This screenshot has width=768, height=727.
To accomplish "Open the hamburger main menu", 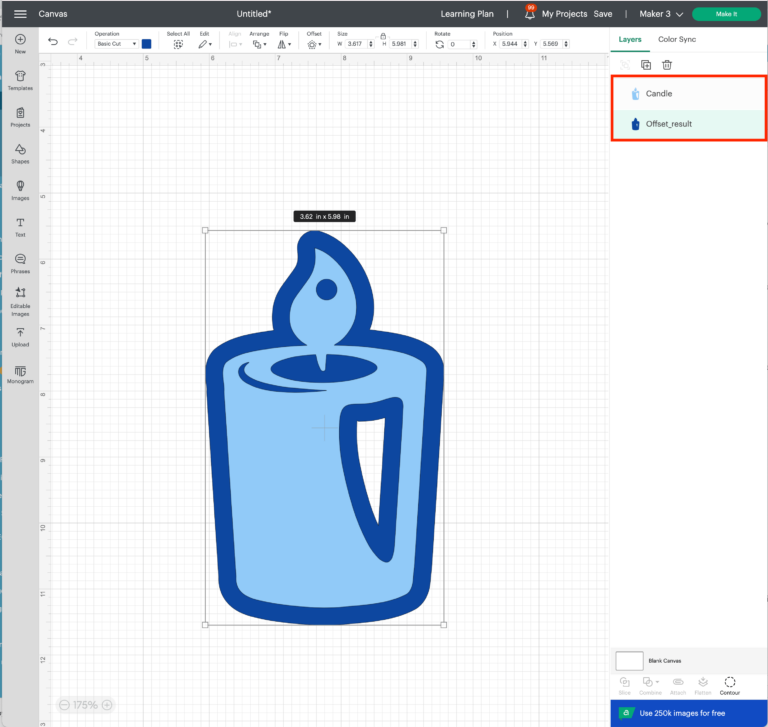I will point(20,14).
